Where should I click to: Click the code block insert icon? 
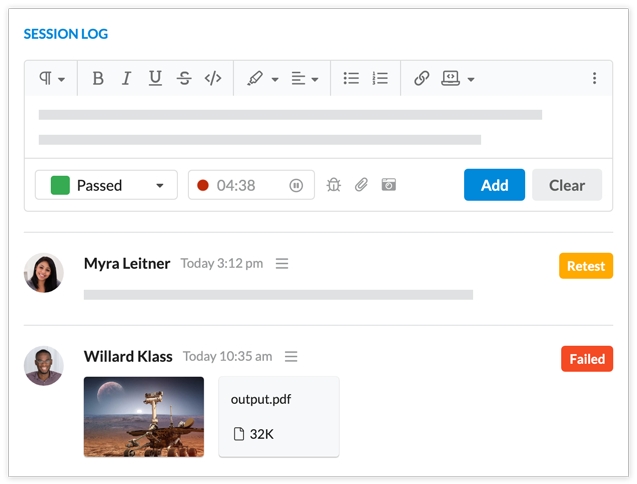[451, 78]
